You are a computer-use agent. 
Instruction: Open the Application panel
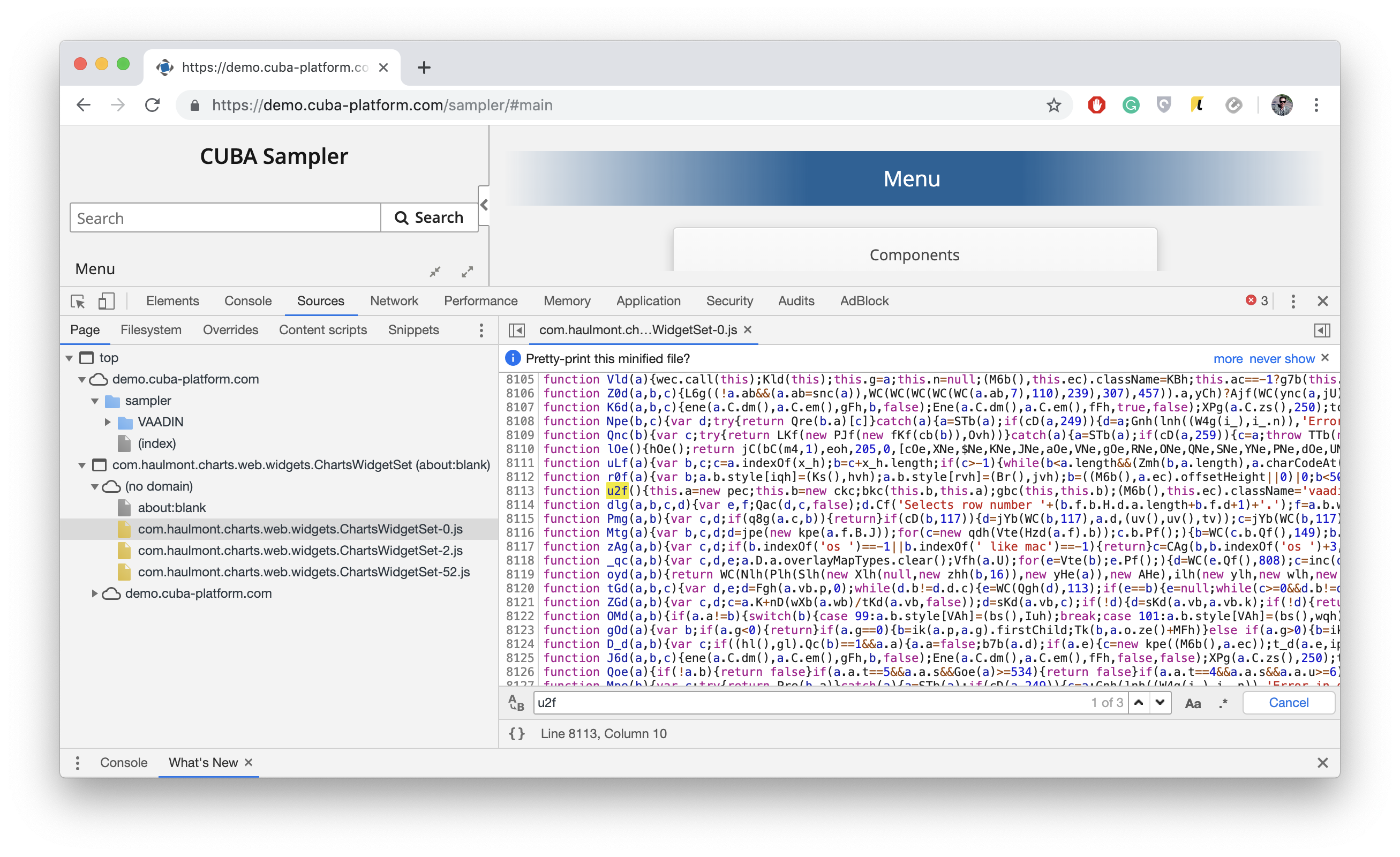pyautogui.click(x=648, y=301)
